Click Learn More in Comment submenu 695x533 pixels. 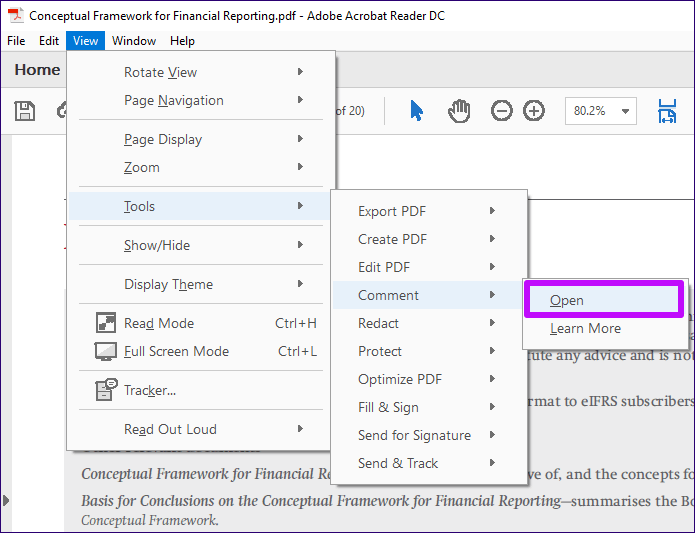pos(605,328)
